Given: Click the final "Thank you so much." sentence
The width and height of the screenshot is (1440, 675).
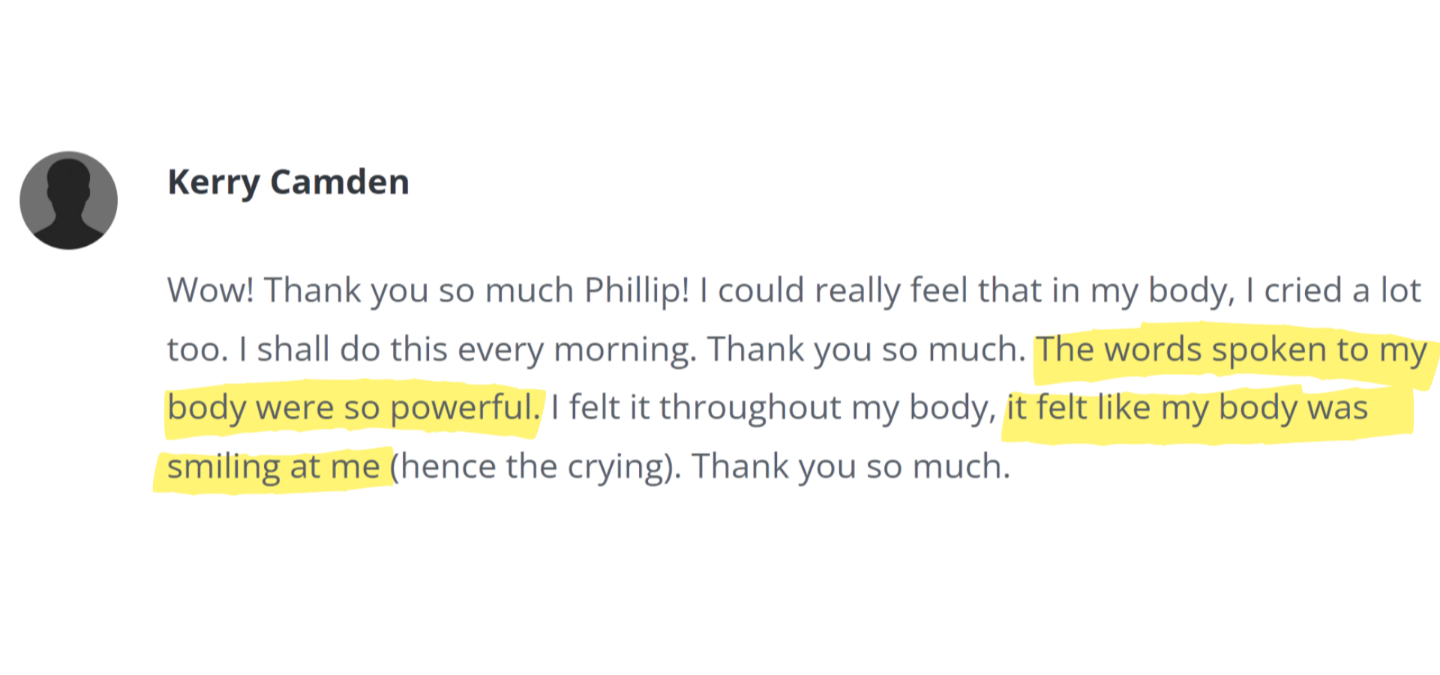Looking at the screenshot, I should click(851, 467).
